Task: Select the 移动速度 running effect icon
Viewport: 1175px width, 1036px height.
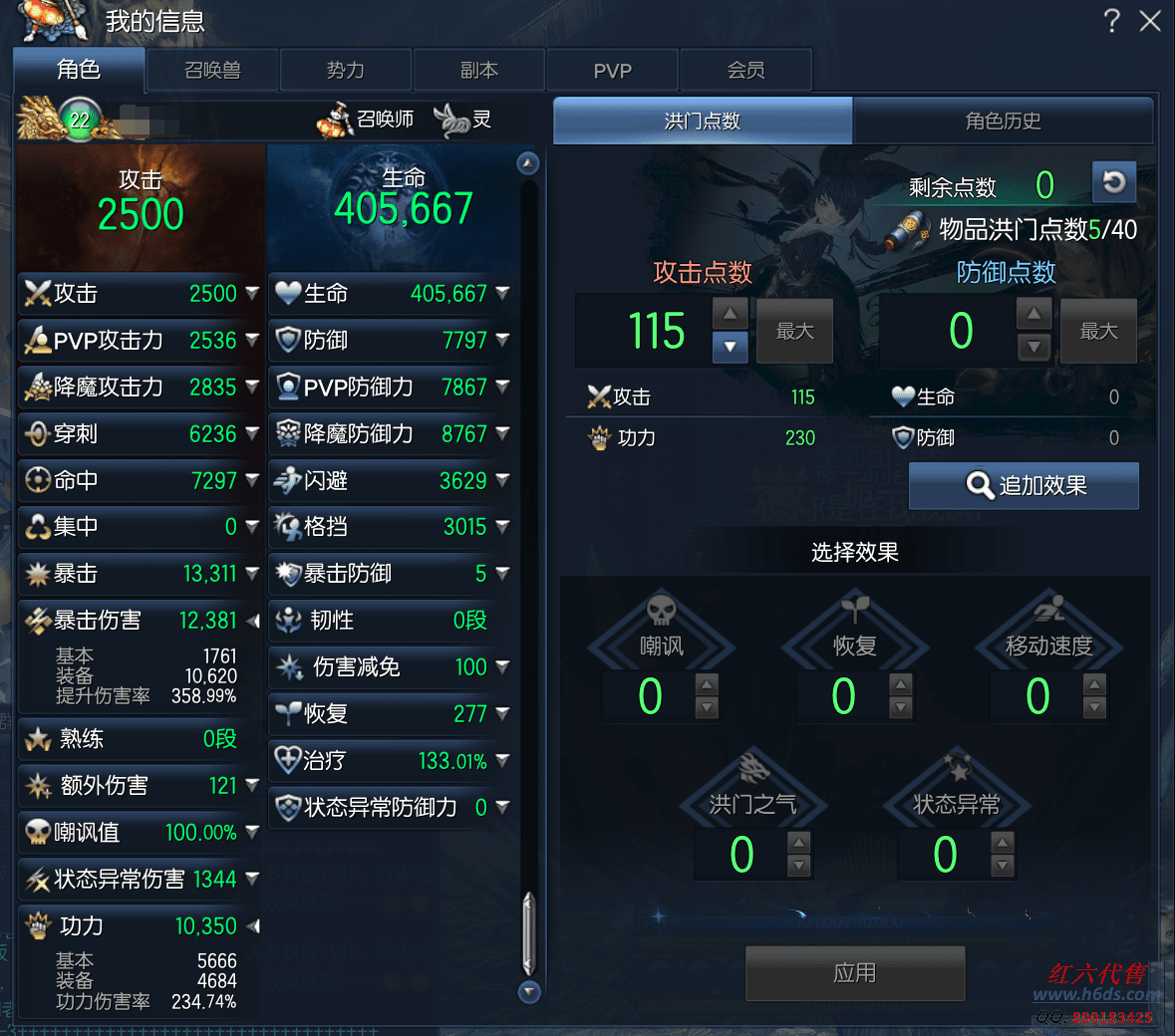Action: pos(1049,609)
